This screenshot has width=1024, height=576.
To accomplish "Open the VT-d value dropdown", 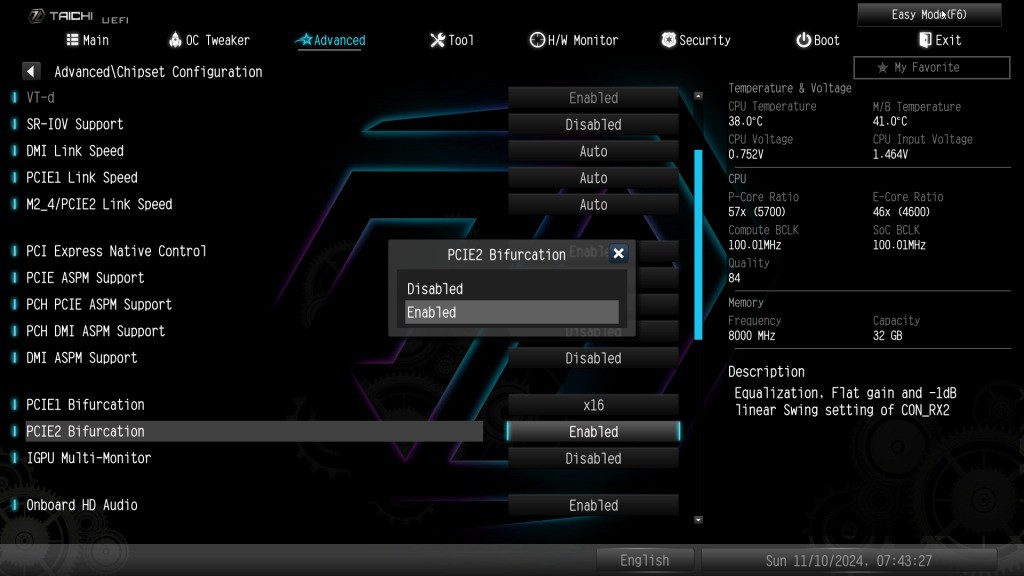I will 593,98.
